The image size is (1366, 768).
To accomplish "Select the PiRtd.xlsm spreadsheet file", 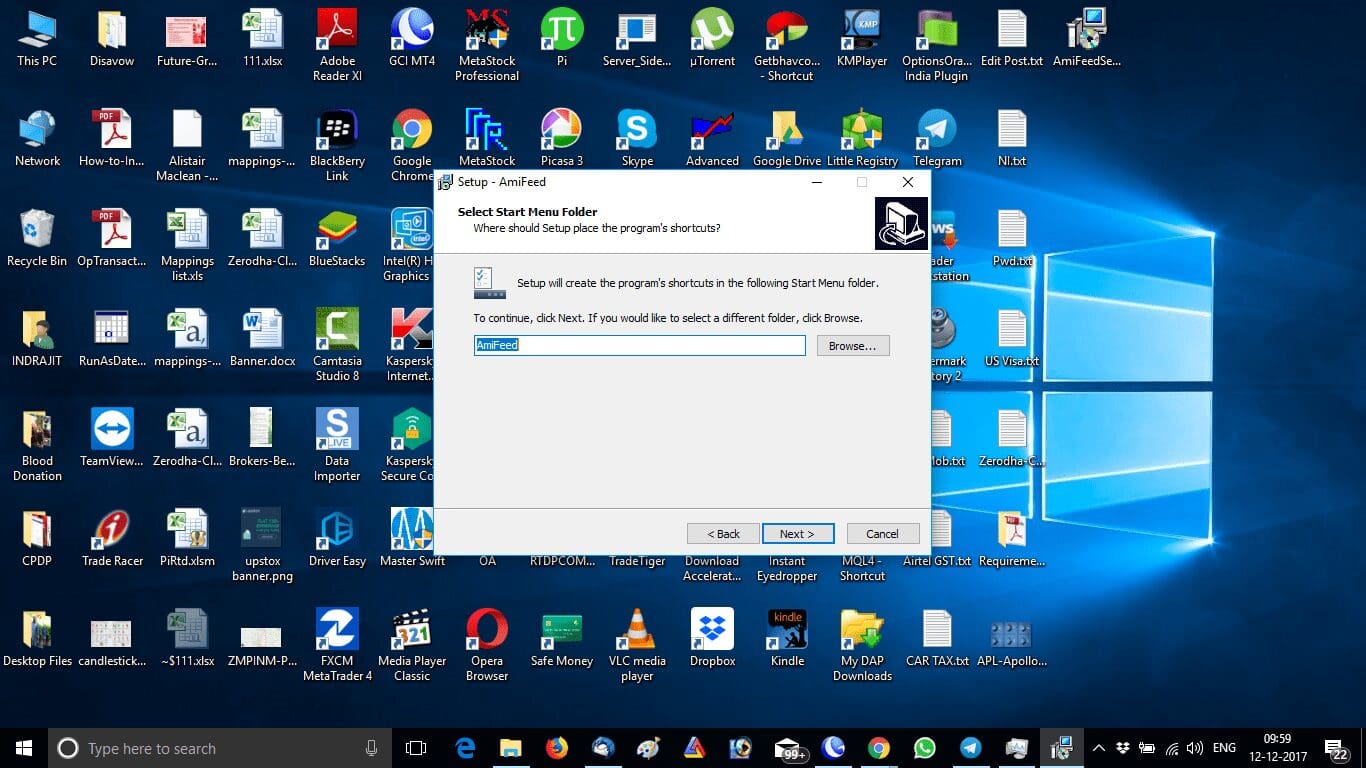I will [x=187, y=537].
